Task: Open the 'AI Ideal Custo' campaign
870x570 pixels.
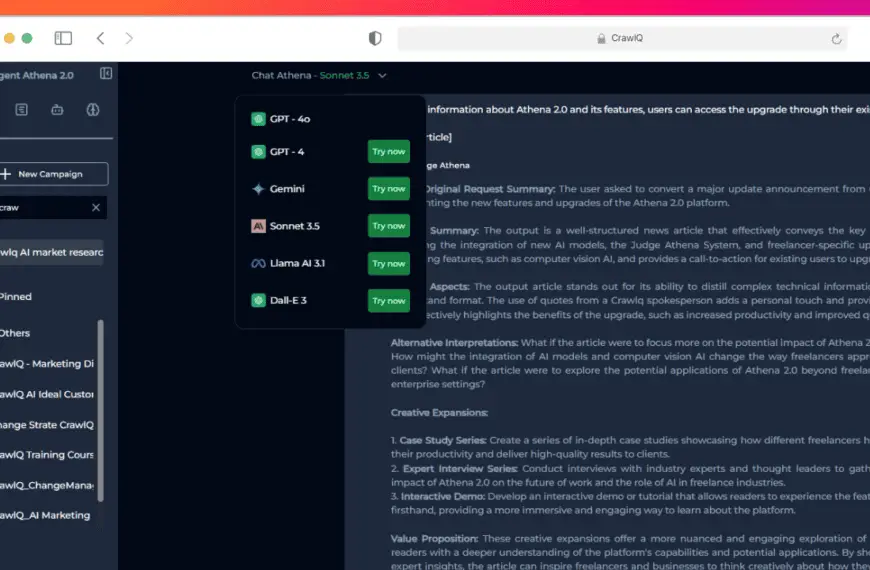Action: point(47,394)
